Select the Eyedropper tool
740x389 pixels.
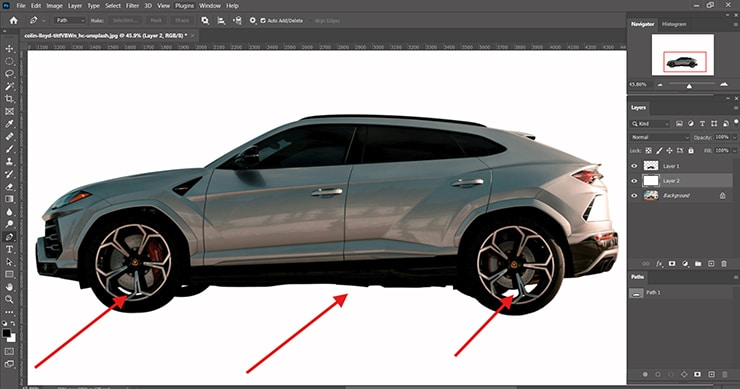click(x=9, y=124)
